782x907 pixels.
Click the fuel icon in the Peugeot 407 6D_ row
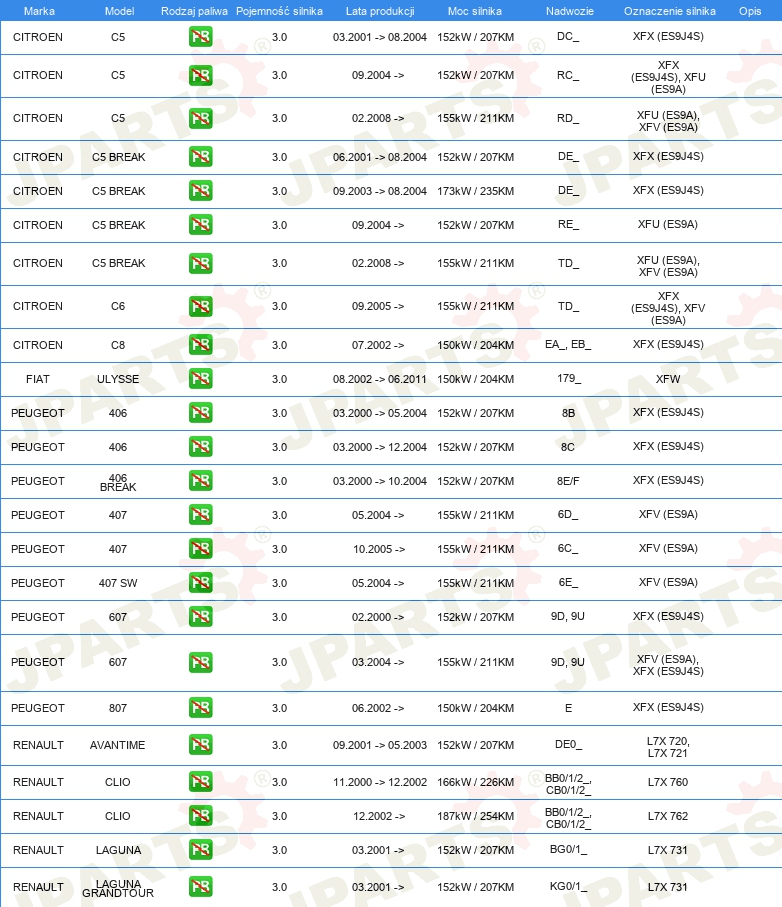pos(201,515)
